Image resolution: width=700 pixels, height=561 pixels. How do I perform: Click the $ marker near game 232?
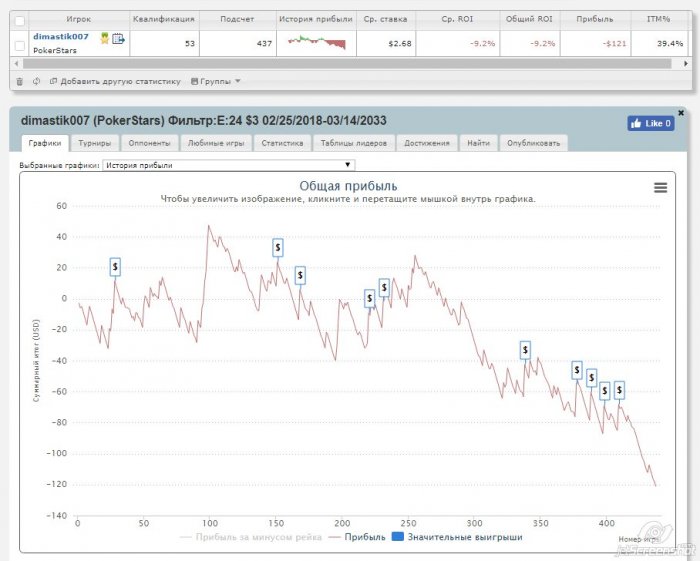point(384,287)
